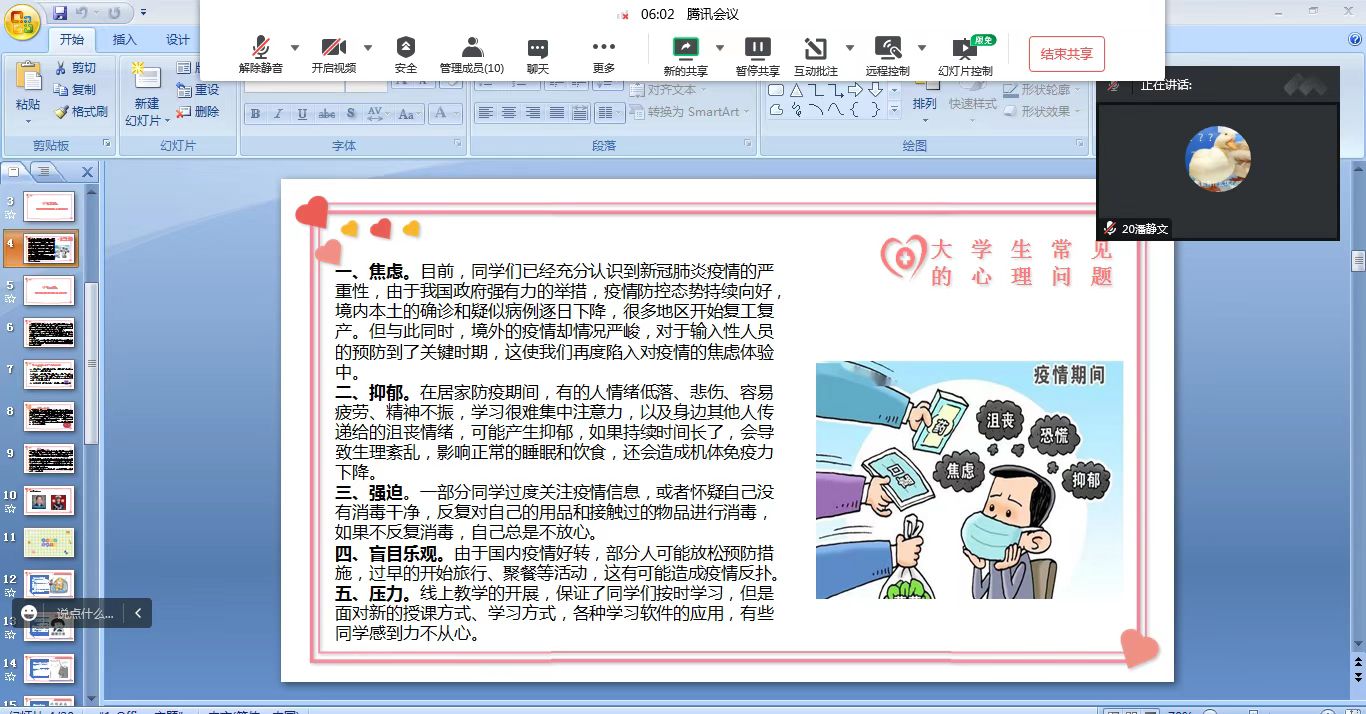Click the Office orb button
The image size is (1366, 714).
22,22
